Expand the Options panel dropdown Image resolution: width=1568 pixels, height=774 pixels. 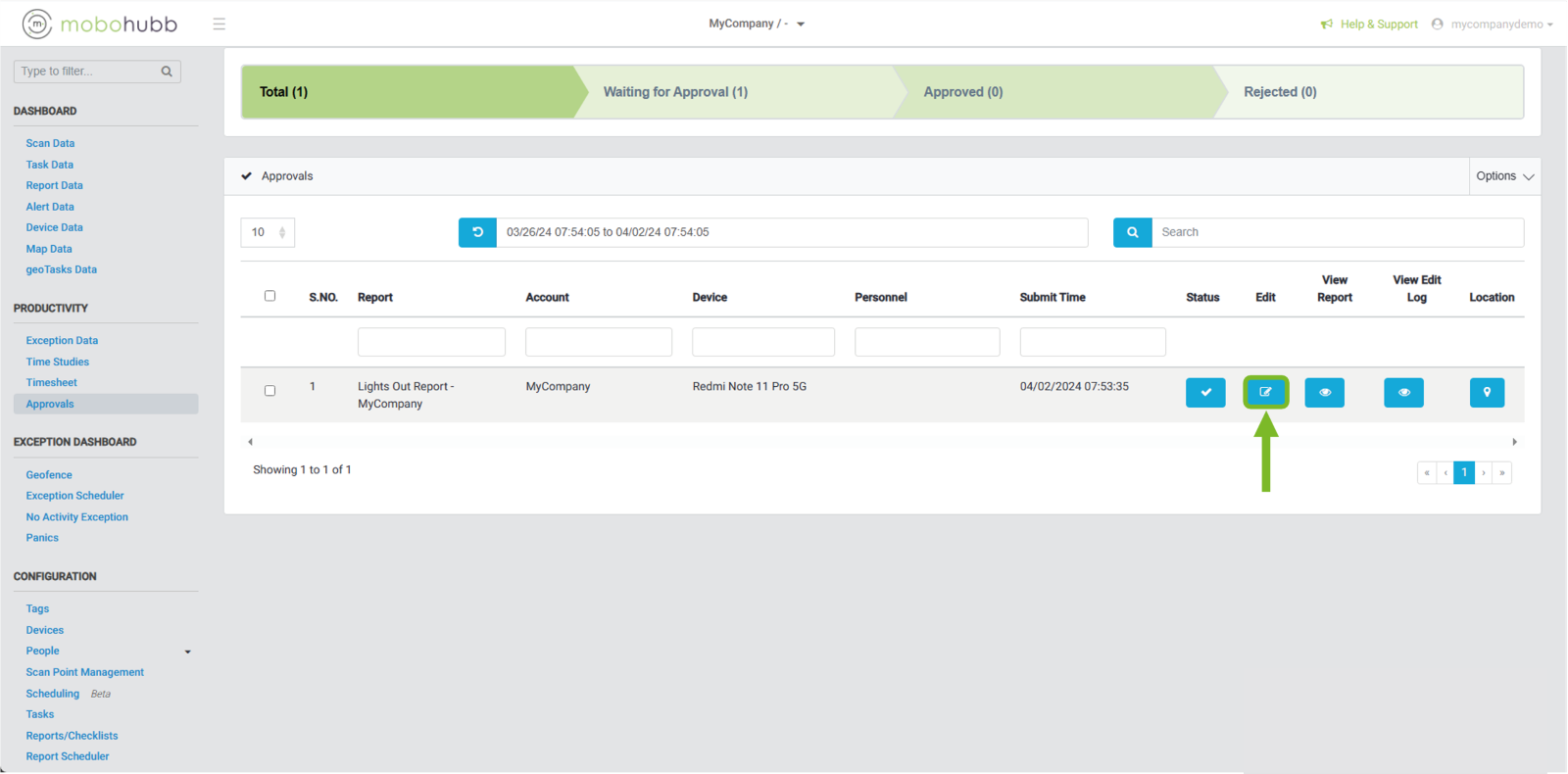1504,176
